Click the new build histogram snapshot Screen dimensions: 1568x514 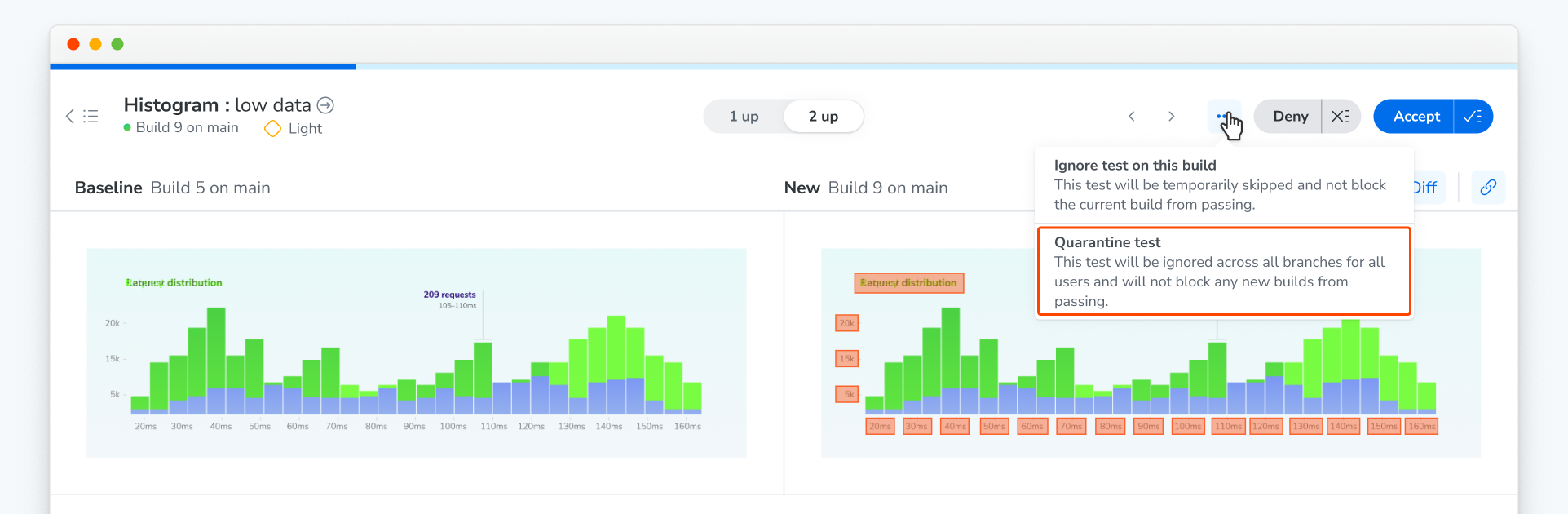pos(1151,352)
